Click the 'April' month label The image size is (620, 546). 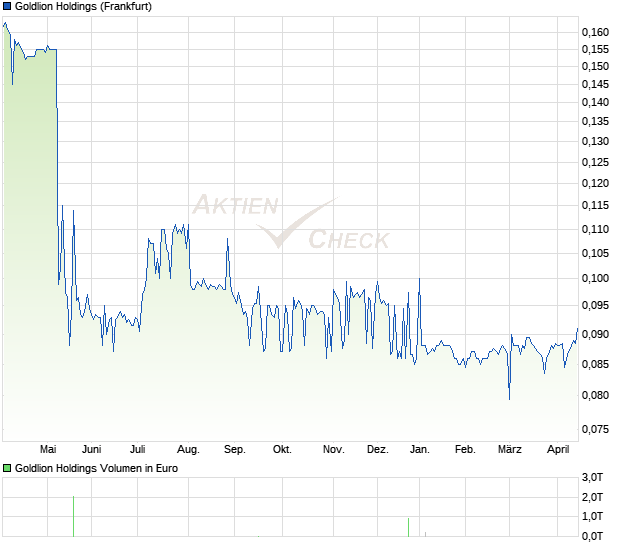pos(558,450)
